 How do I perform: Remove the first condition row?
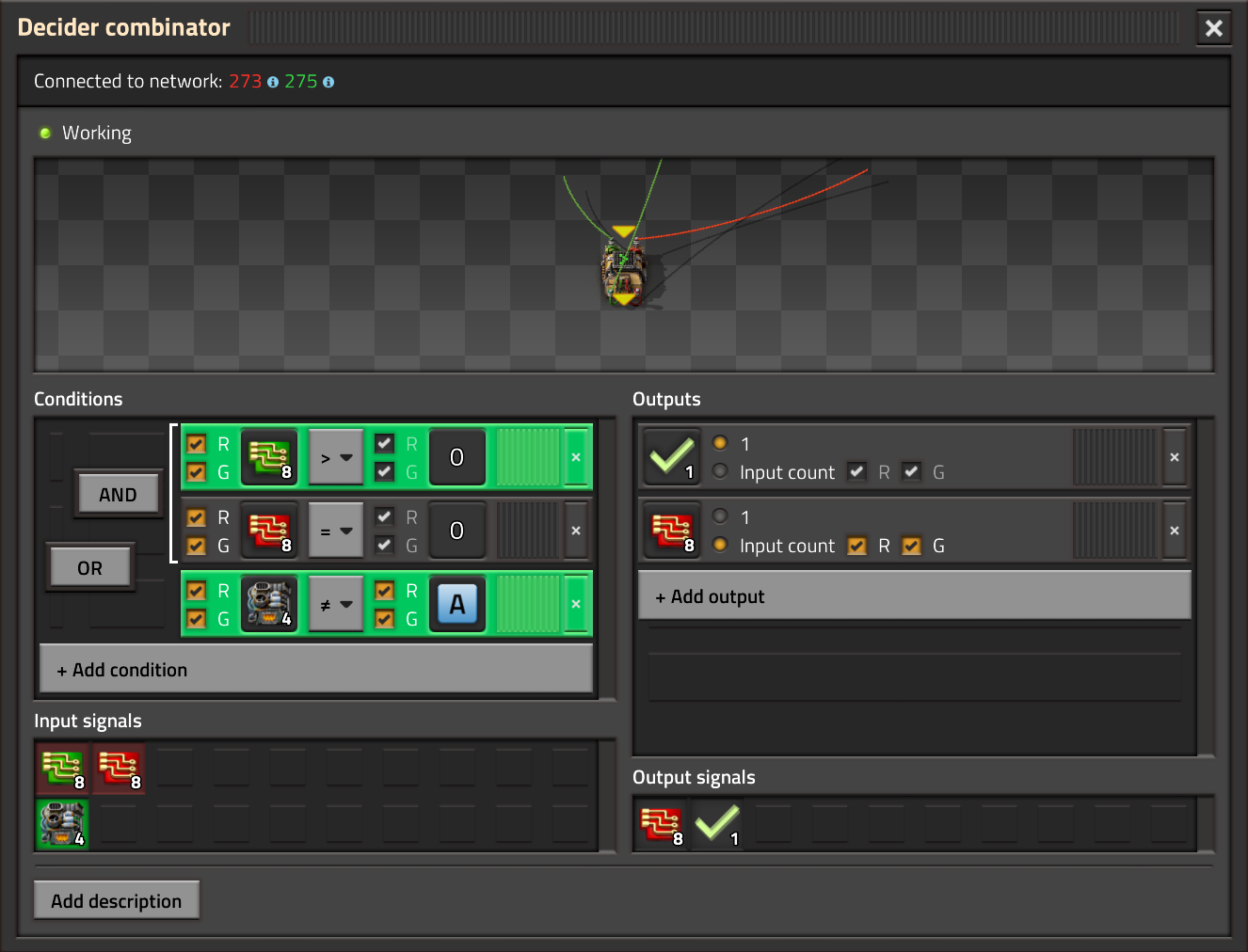[576, 457]
